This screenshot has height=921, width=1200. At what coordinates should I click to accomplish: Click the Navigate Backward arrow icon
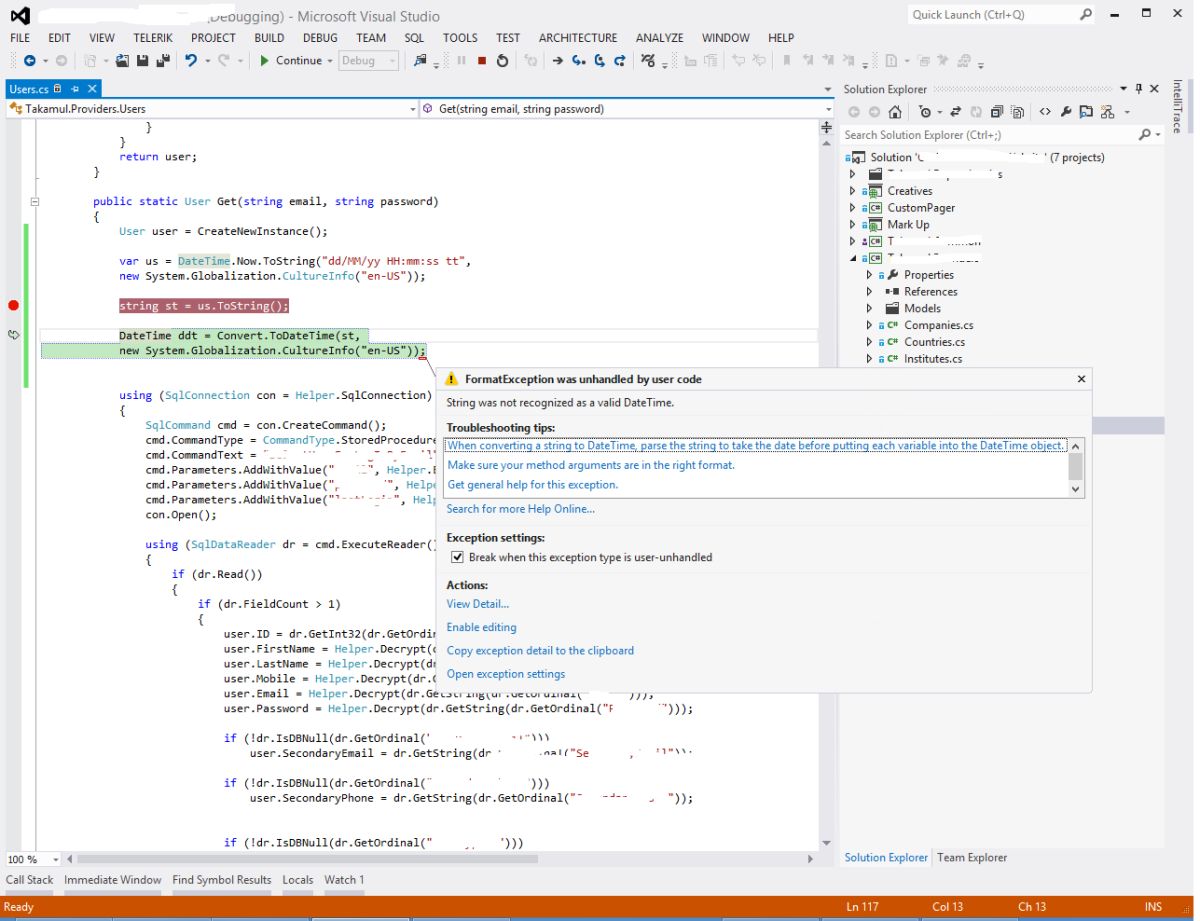29,61
